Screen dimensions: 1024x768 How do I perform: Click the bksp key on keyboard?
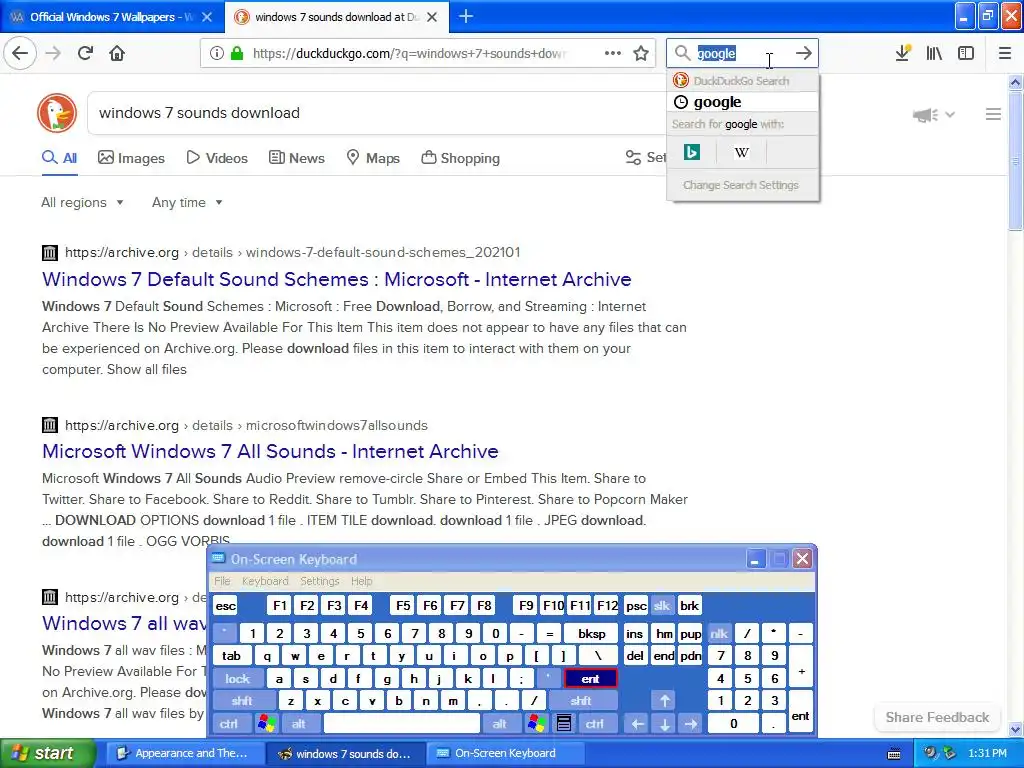[592, 633]
